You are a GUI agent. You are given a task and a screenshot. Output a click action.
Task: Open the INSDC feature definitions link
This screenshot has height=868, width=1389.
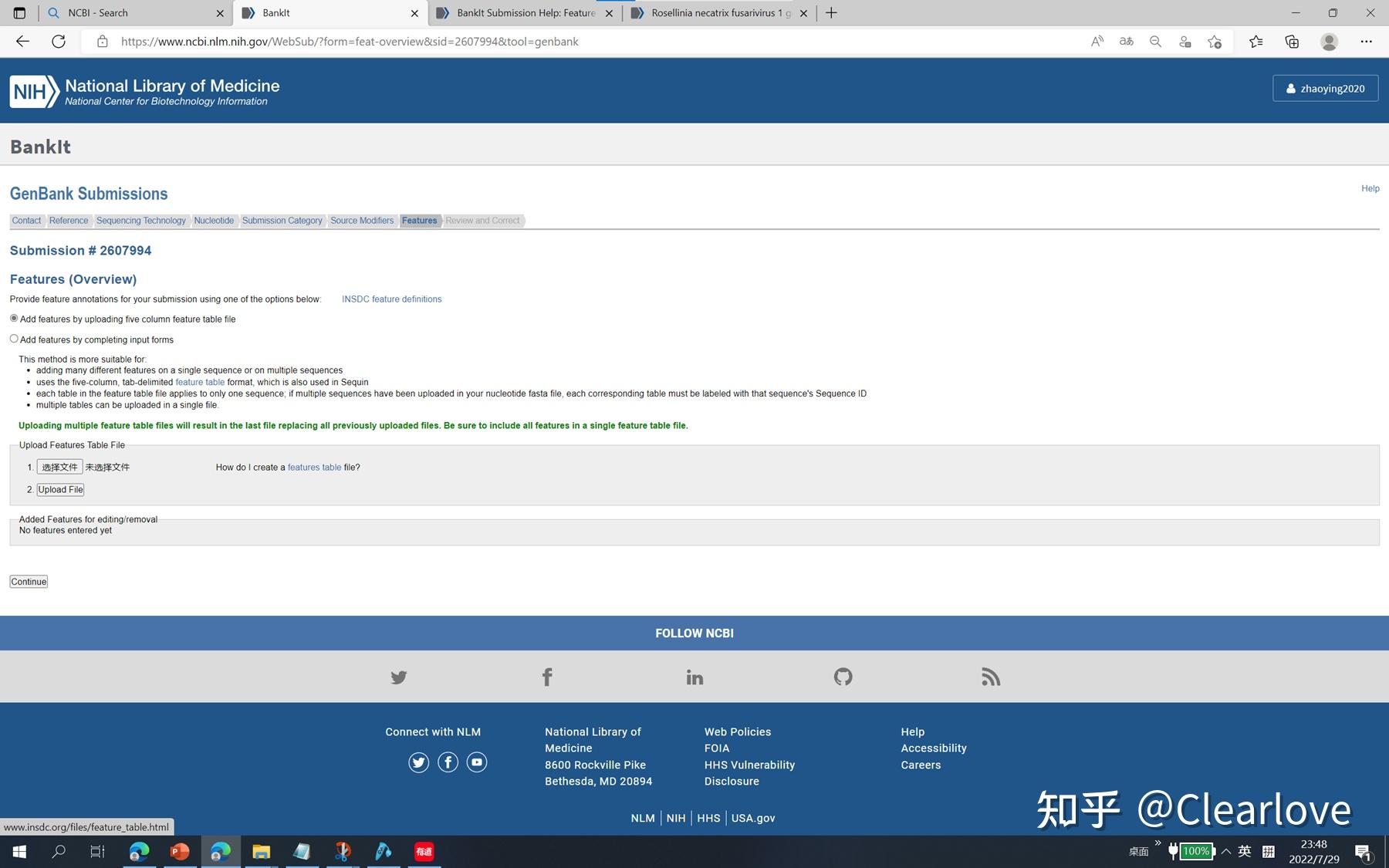(391, 299)
